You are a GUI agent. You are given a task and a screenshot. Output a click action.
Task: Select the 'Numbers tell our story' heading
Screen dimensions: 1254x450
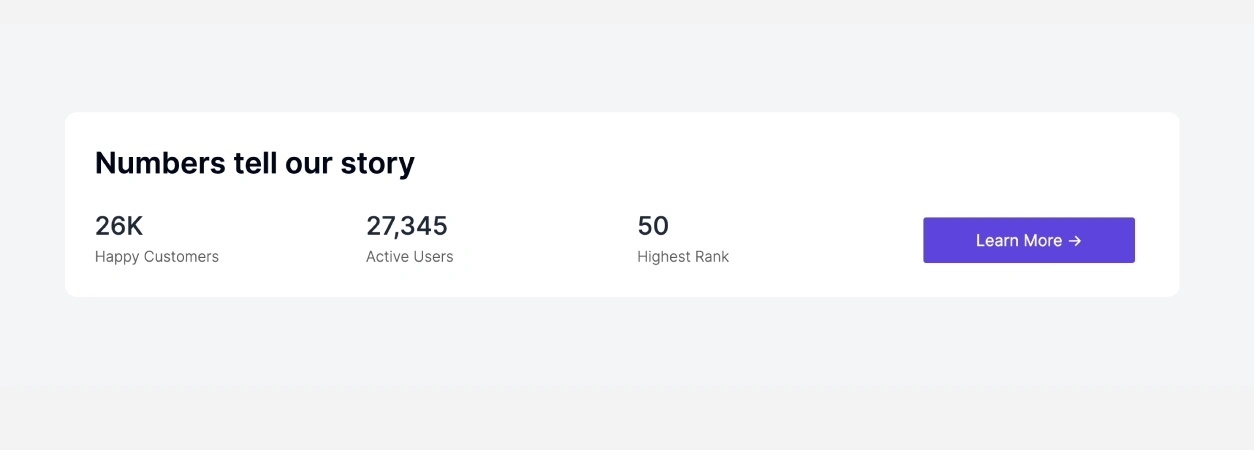click(x=255, y=163)
